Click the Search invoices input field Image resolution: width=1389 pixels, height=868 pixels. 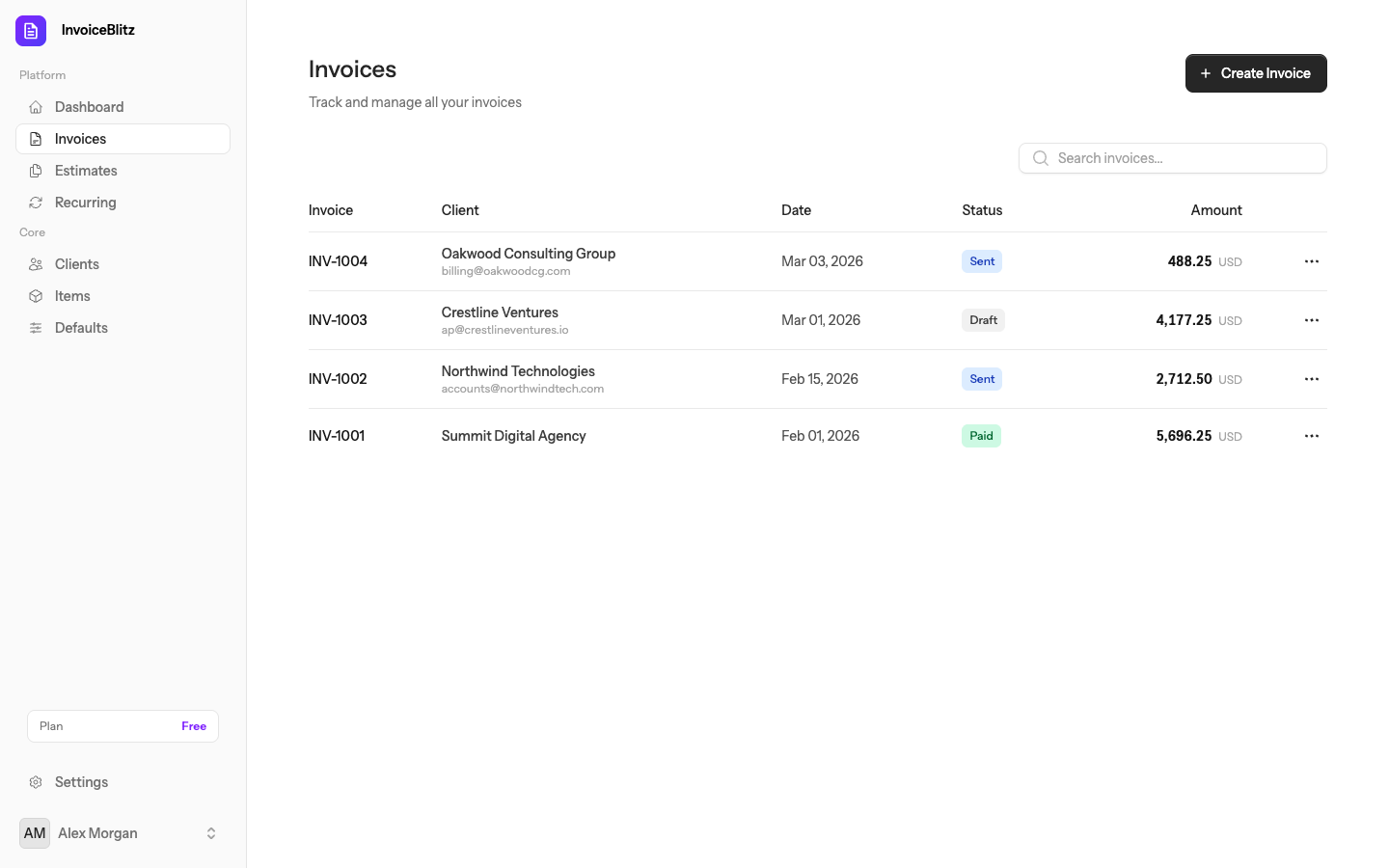pyautogui.click(x=1172, y=157)
